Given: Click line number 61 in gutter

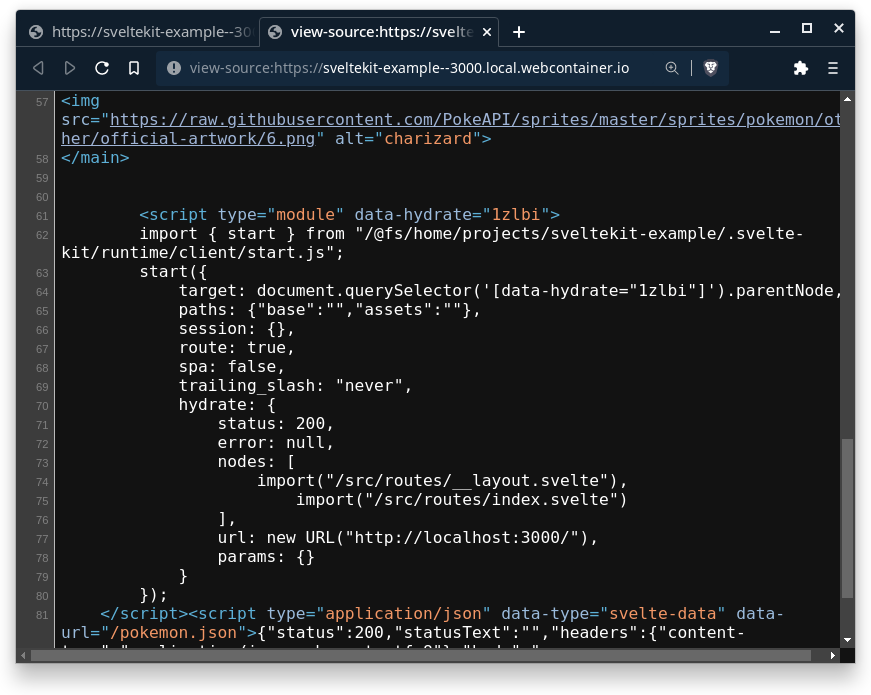Looking at the screenshot, I should 42,216.
